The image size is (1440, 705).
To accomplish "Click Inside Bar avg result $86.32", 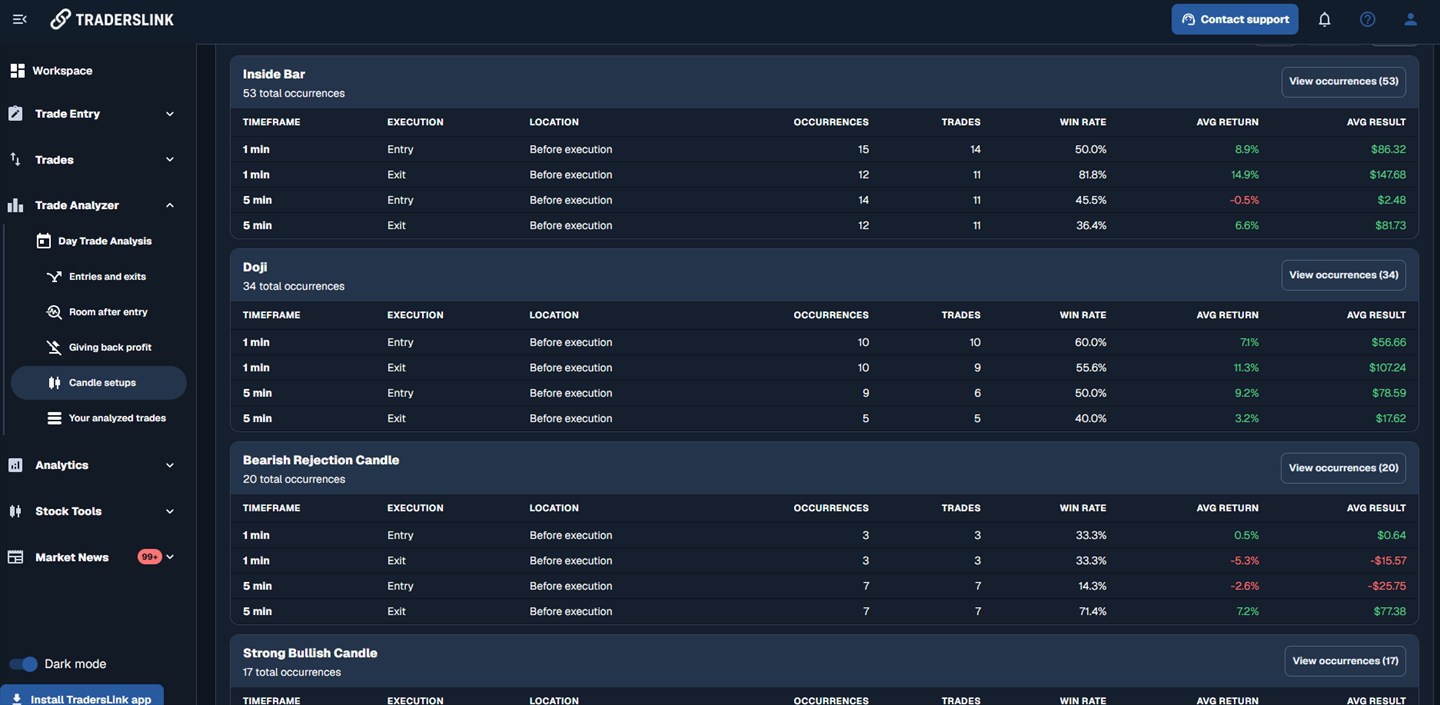I will point(1388,149).
